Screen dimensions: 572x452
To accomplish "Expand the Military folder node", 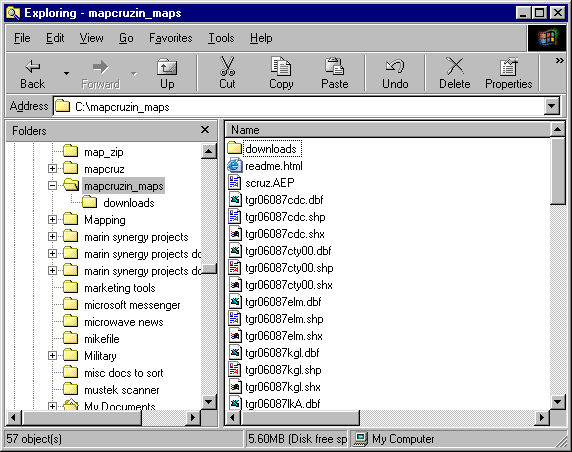I will pos(53,356).
